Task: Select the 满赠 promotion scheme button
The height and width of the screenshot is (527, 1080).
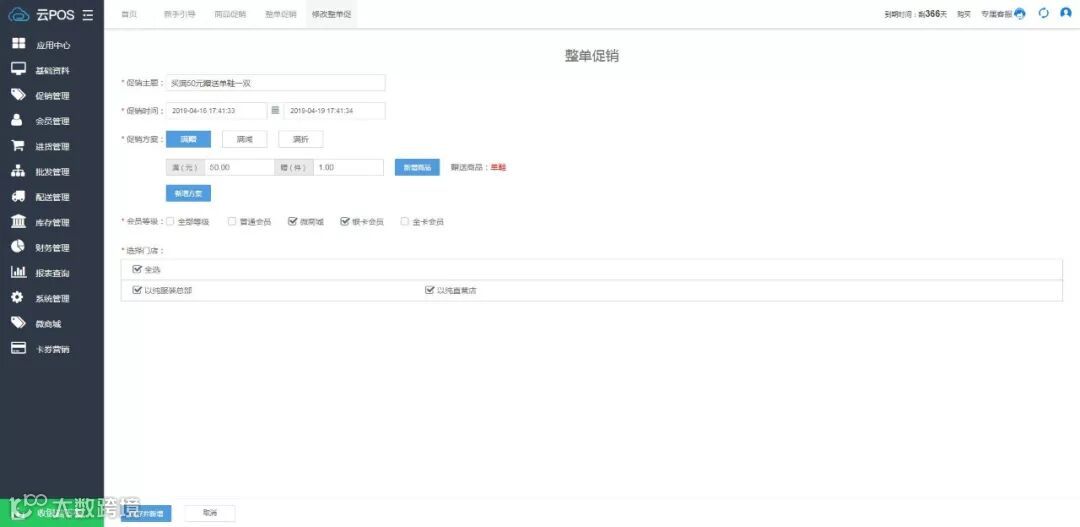Action: (188, 139)
